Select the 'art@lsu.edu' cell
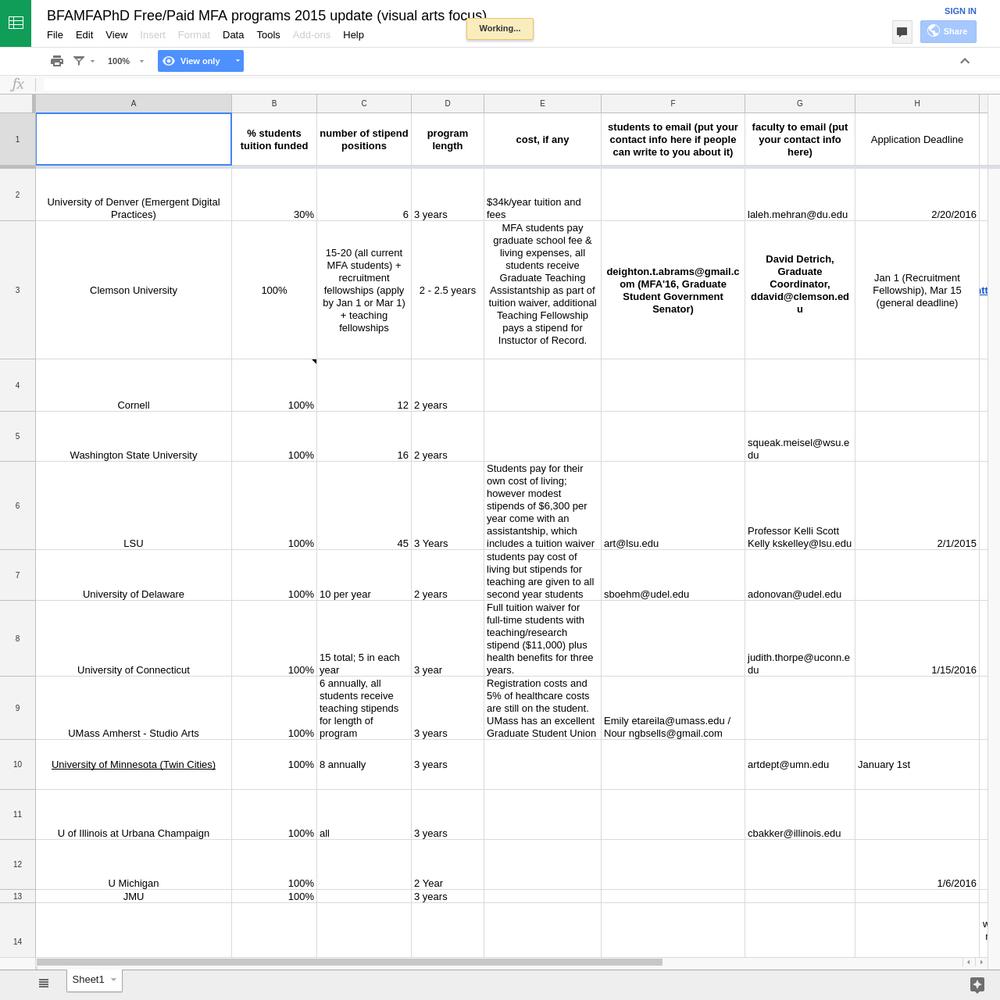The image size is (1000, 1000). click(673, 506)
